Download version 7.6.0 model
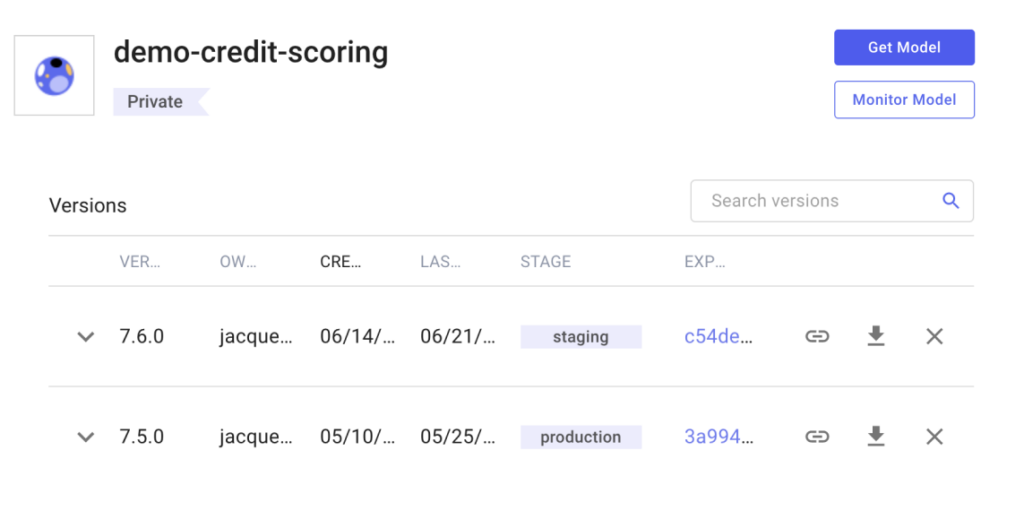The height and width of the screenshot is (511, 1024). 875,337
